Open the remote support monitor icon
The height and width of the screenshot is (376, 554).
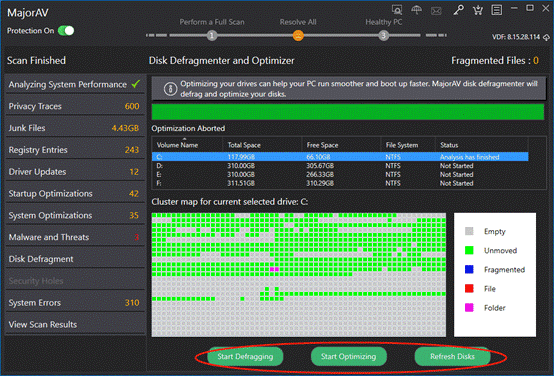click(397, 10)
